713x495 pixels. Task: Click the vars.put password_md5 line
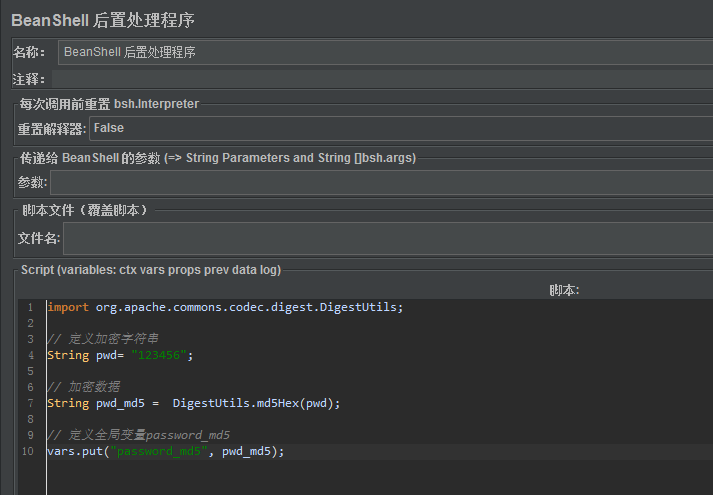point(166,451)
